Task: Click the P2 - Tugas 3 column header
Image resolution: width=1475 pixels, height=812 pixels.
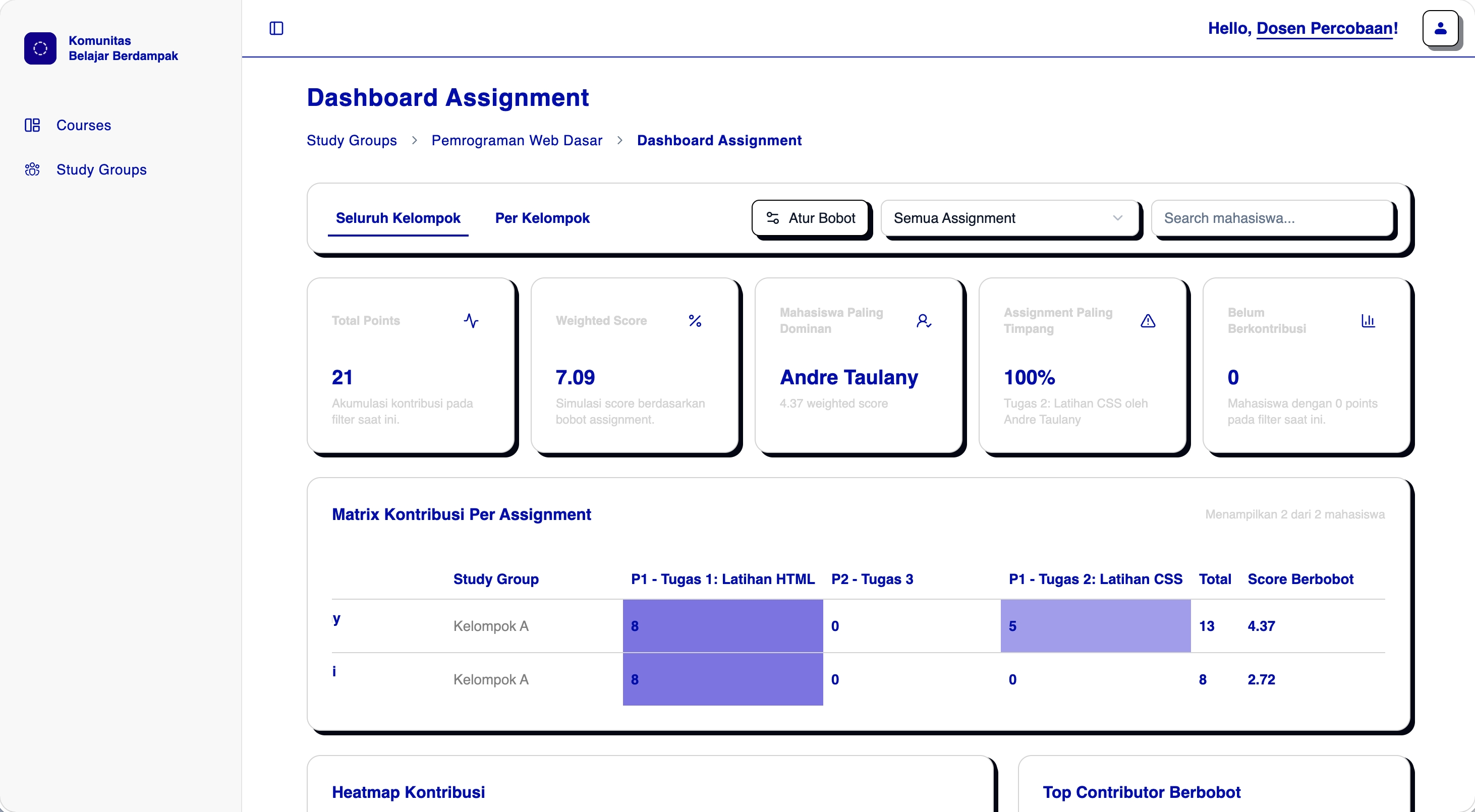Action: tap(872, 579)
